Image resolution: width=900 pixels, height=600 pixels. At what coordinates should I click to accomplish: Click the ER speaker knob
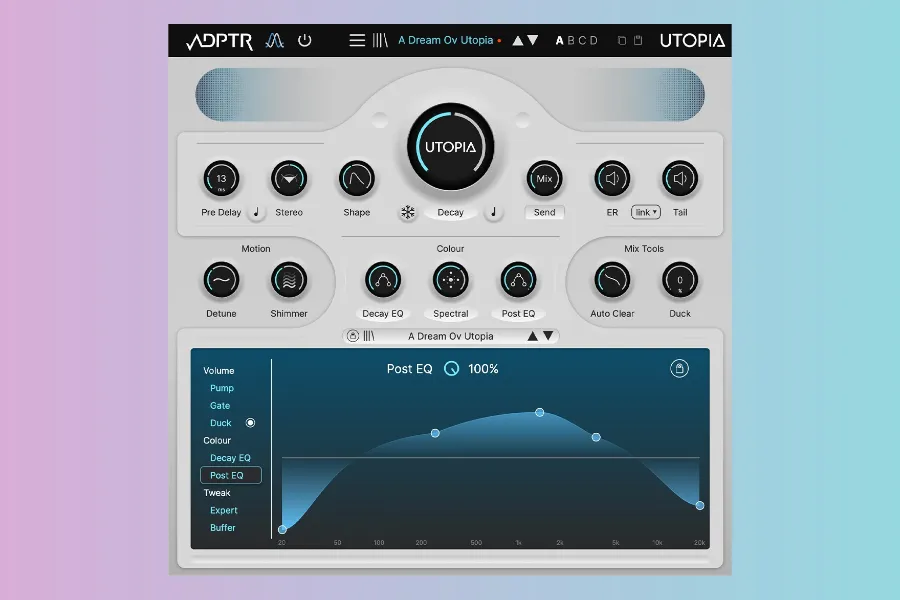[612, 179]
